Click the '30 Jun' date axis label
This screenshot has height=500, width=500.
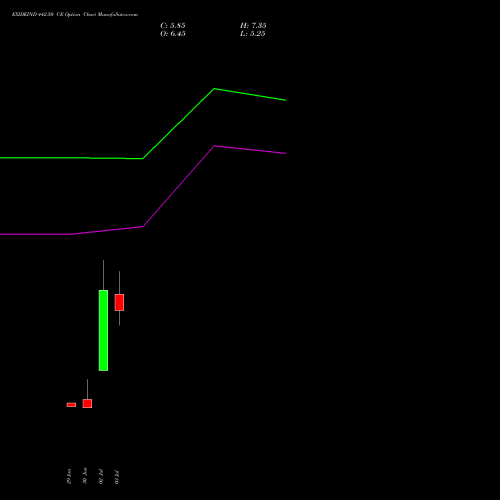[85, 475]
